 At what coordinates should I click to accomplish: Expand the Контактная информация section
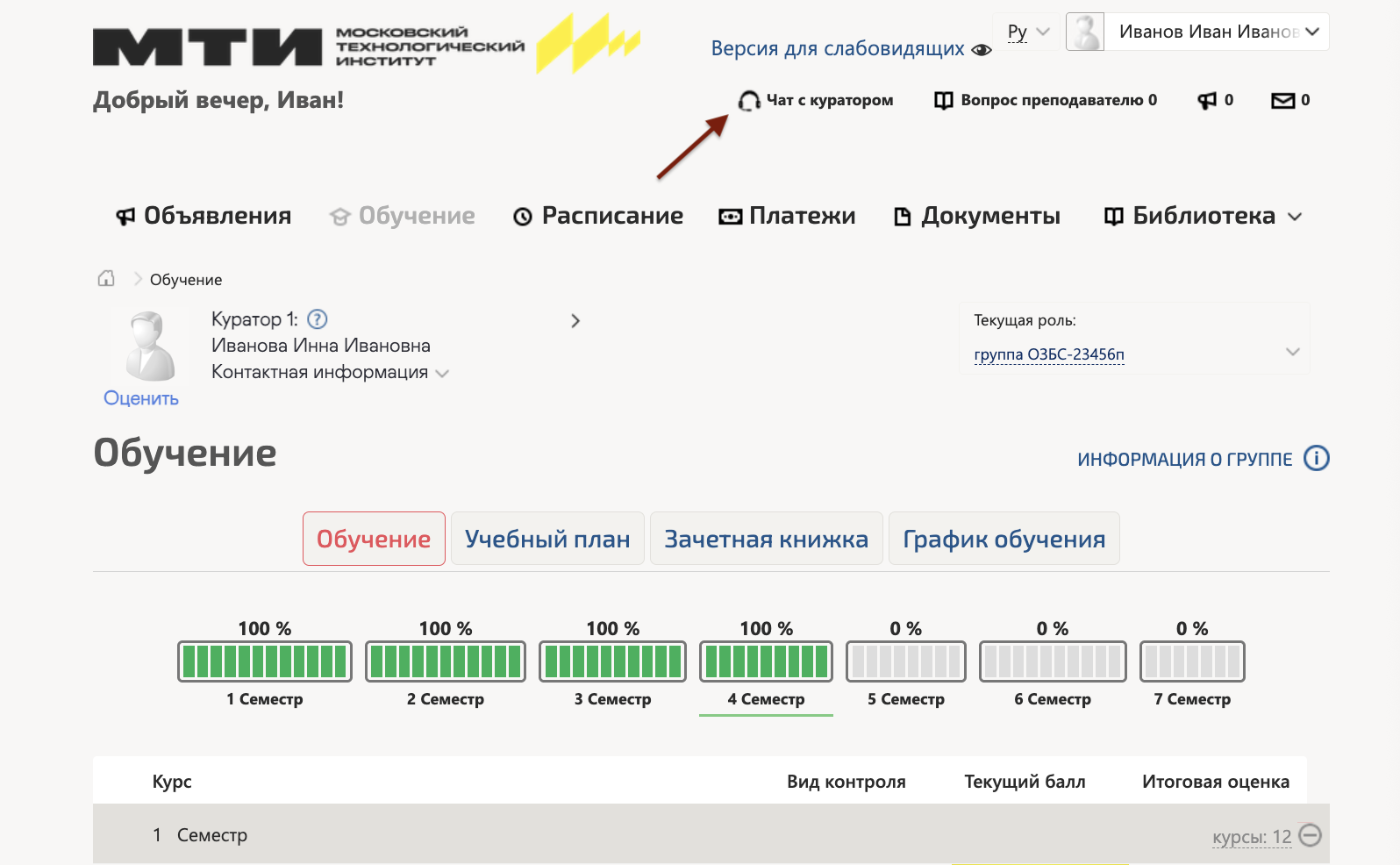pos(330,372)
